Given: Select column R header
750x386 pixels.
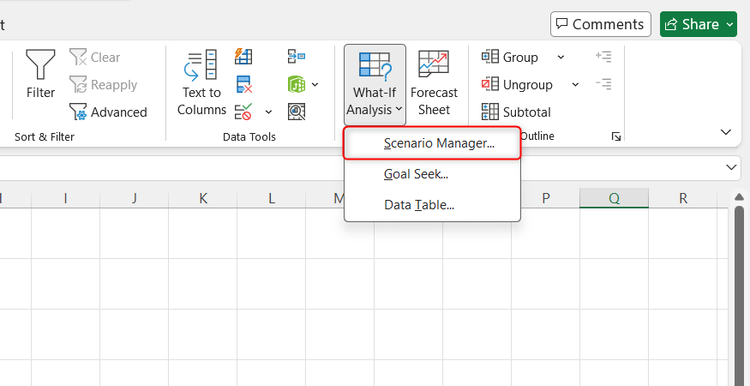Looking at the screenshot, I should 683,198.
